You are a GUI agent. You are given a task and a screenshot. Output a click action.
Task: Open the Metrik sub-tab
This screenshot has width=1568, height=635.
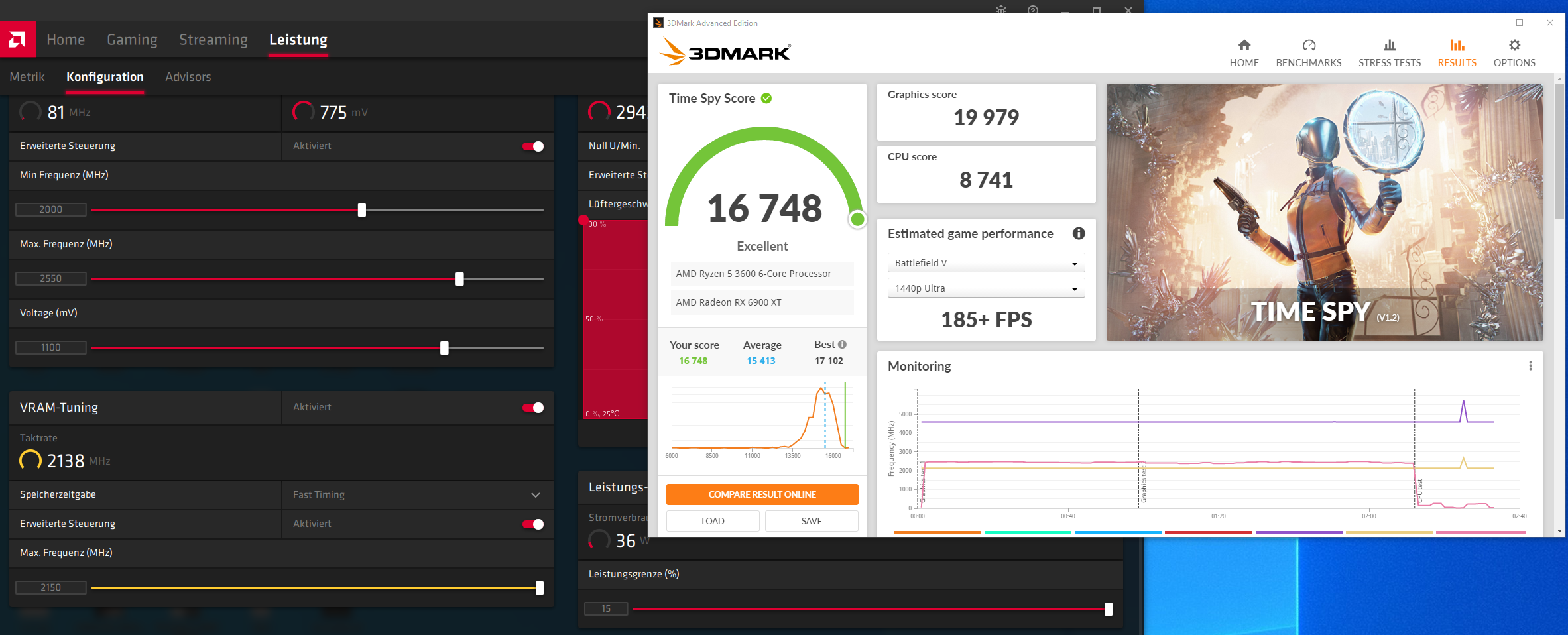[27, 77]
